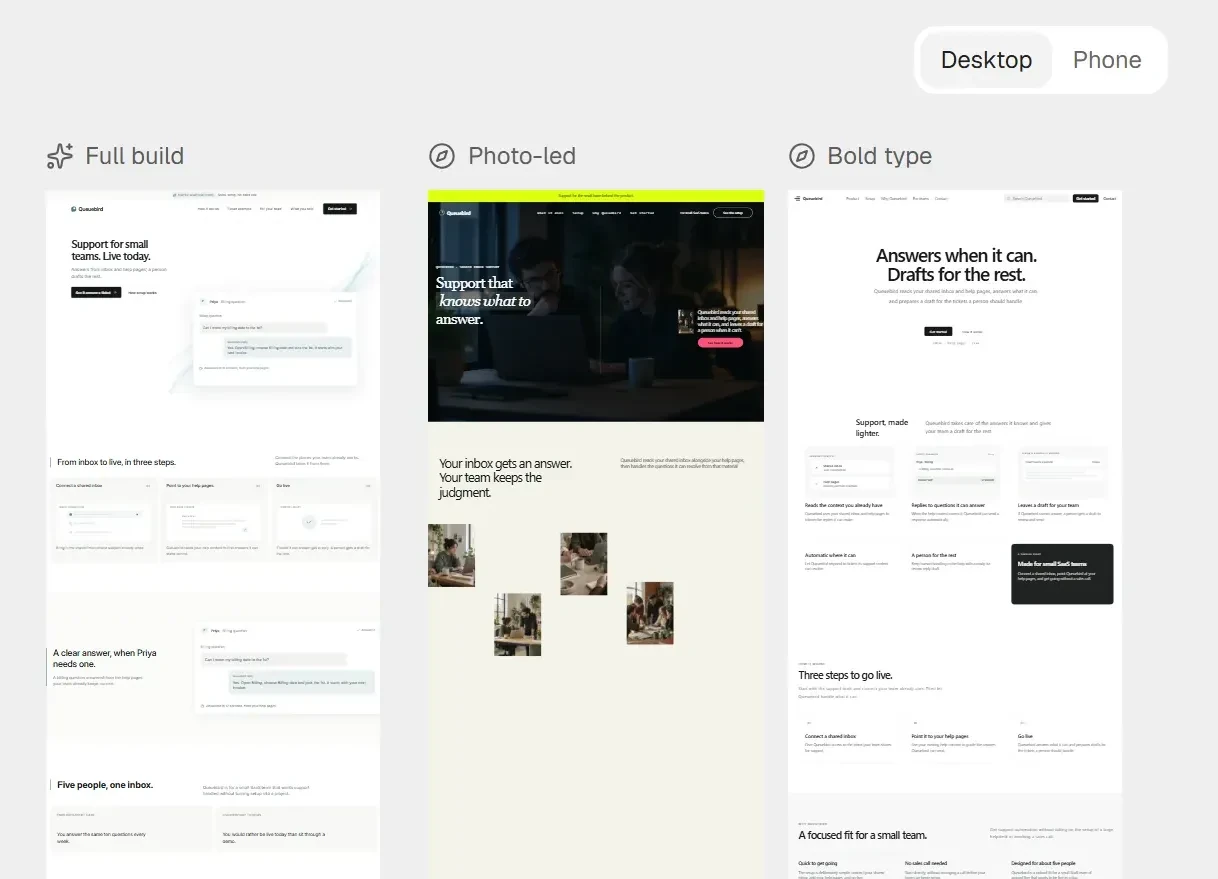This screenshot has height=879, width=1218.
Task: Click the compass icon beside Photo-led
Action: point(441,156)
